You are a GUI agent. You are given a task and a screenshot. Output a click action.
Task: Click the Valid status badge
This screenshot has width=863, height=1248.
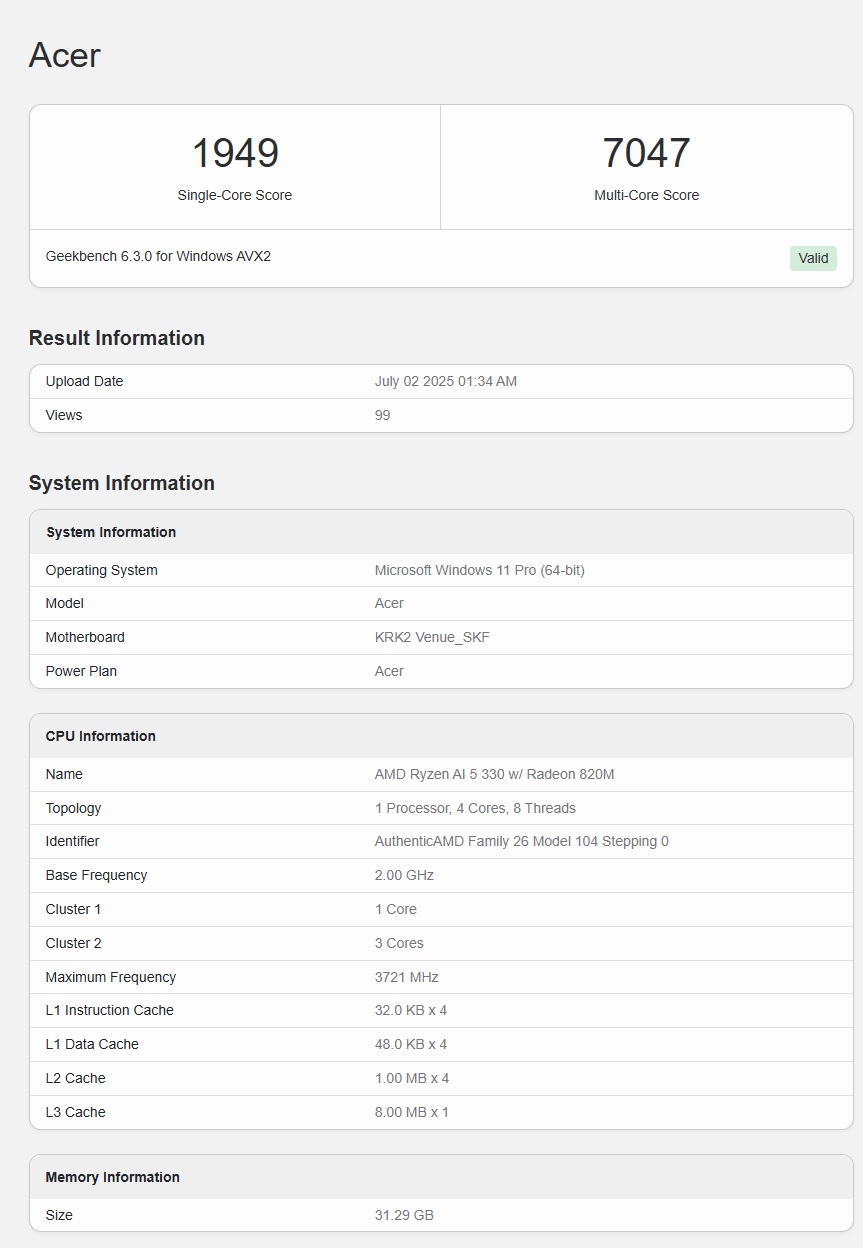tap(813, 258)
